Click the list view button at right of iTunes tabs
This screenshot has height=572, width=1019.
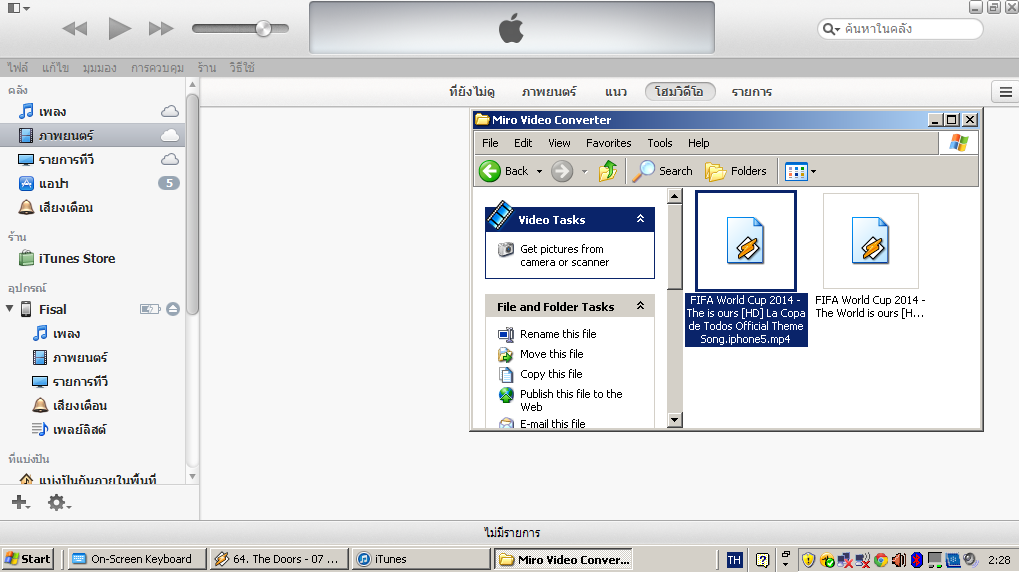coord(1005,92)
